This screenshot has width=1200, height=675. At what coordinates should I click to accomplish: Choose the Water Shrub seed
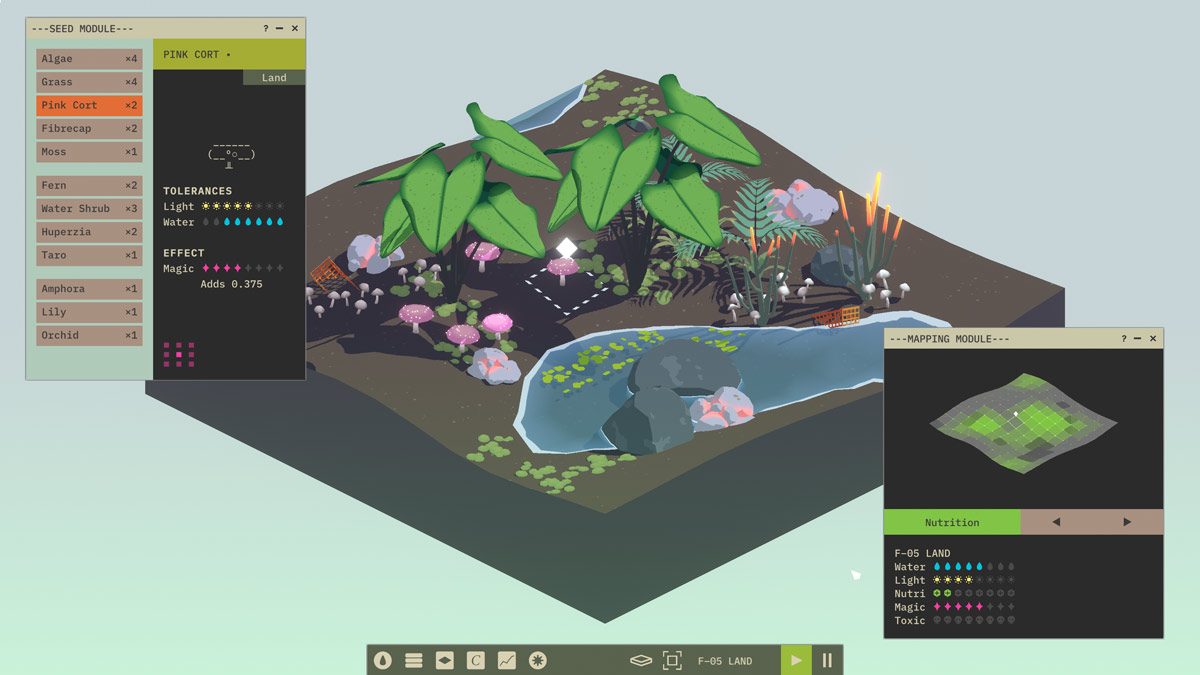(89, 209)
